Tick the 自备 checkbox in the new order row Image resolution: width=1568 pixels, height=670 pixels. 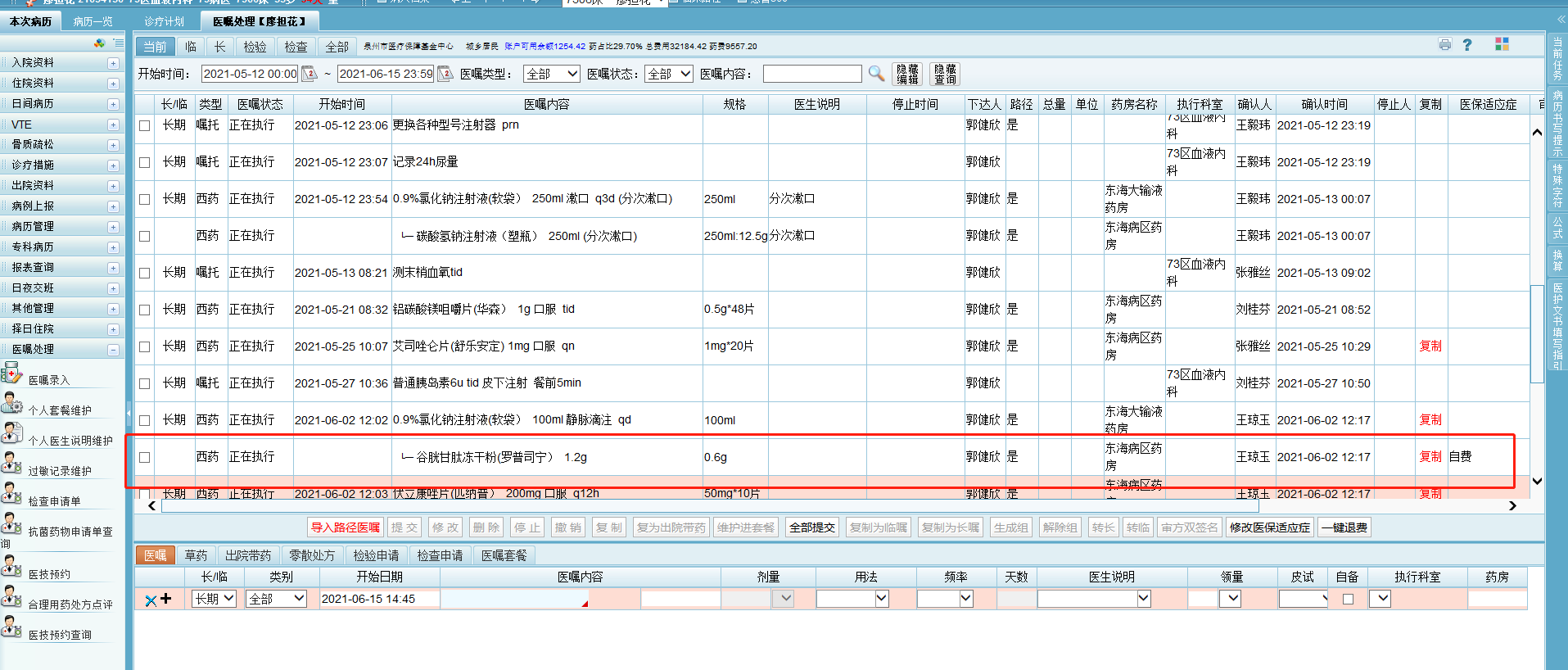[x=1348, y=599]
